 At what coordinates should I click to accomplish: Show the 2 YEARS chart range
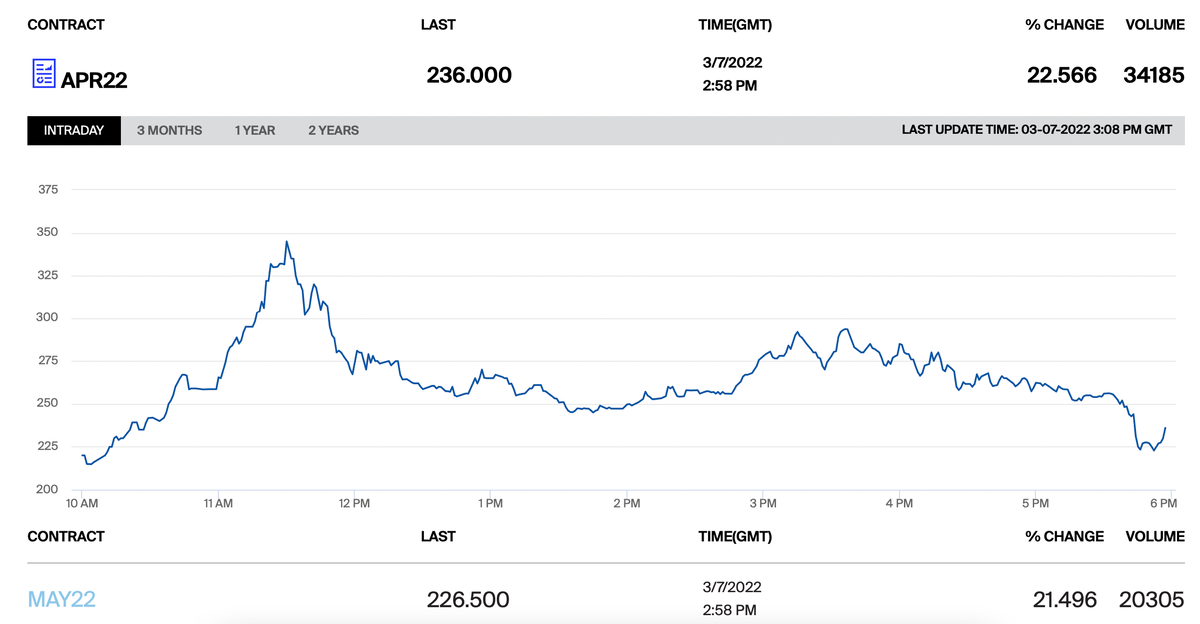(x=333, y=130)
